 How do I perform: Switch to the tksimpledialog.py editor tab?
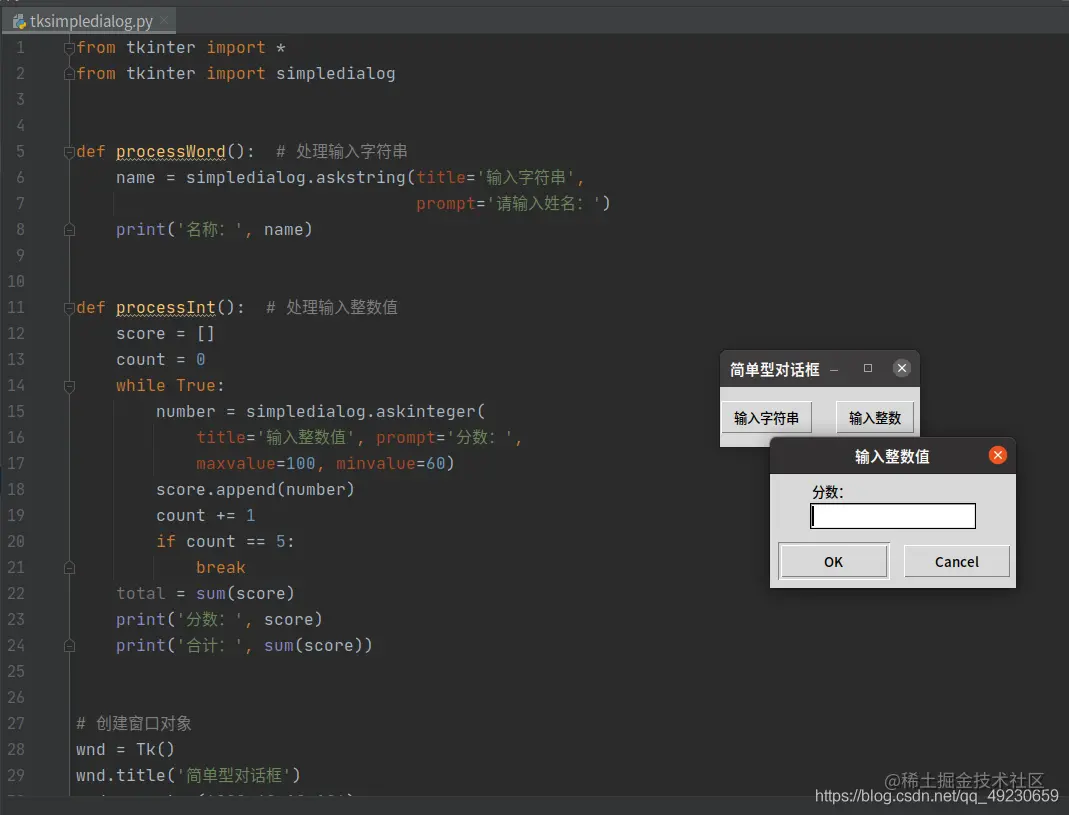(89, 21)
